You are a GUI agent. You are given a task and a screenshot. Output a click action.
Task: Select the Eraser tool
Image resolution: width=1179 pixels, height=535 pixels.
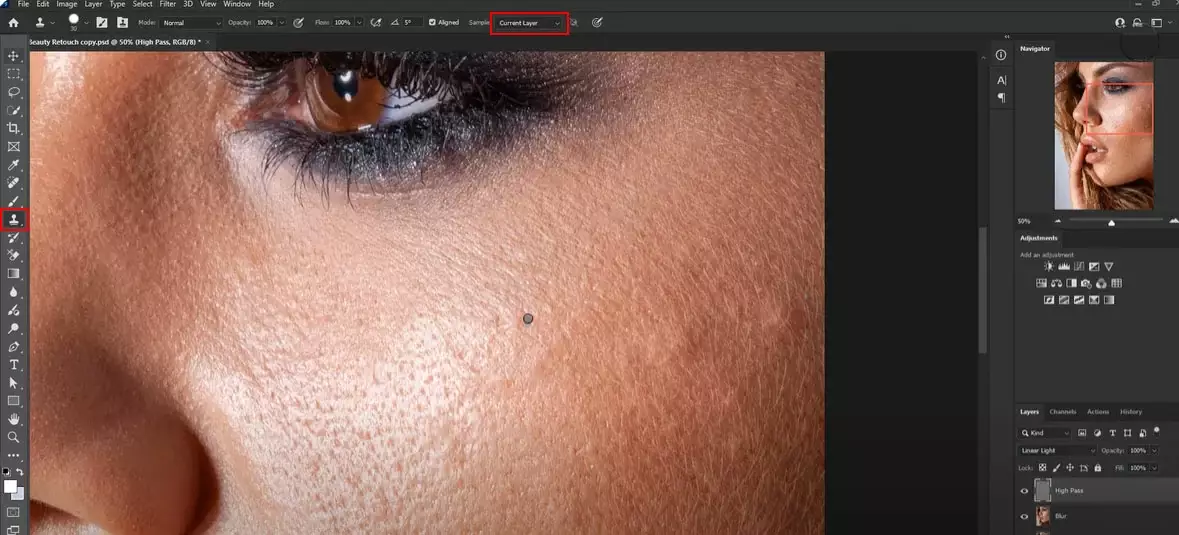click(x=14, y=255)
